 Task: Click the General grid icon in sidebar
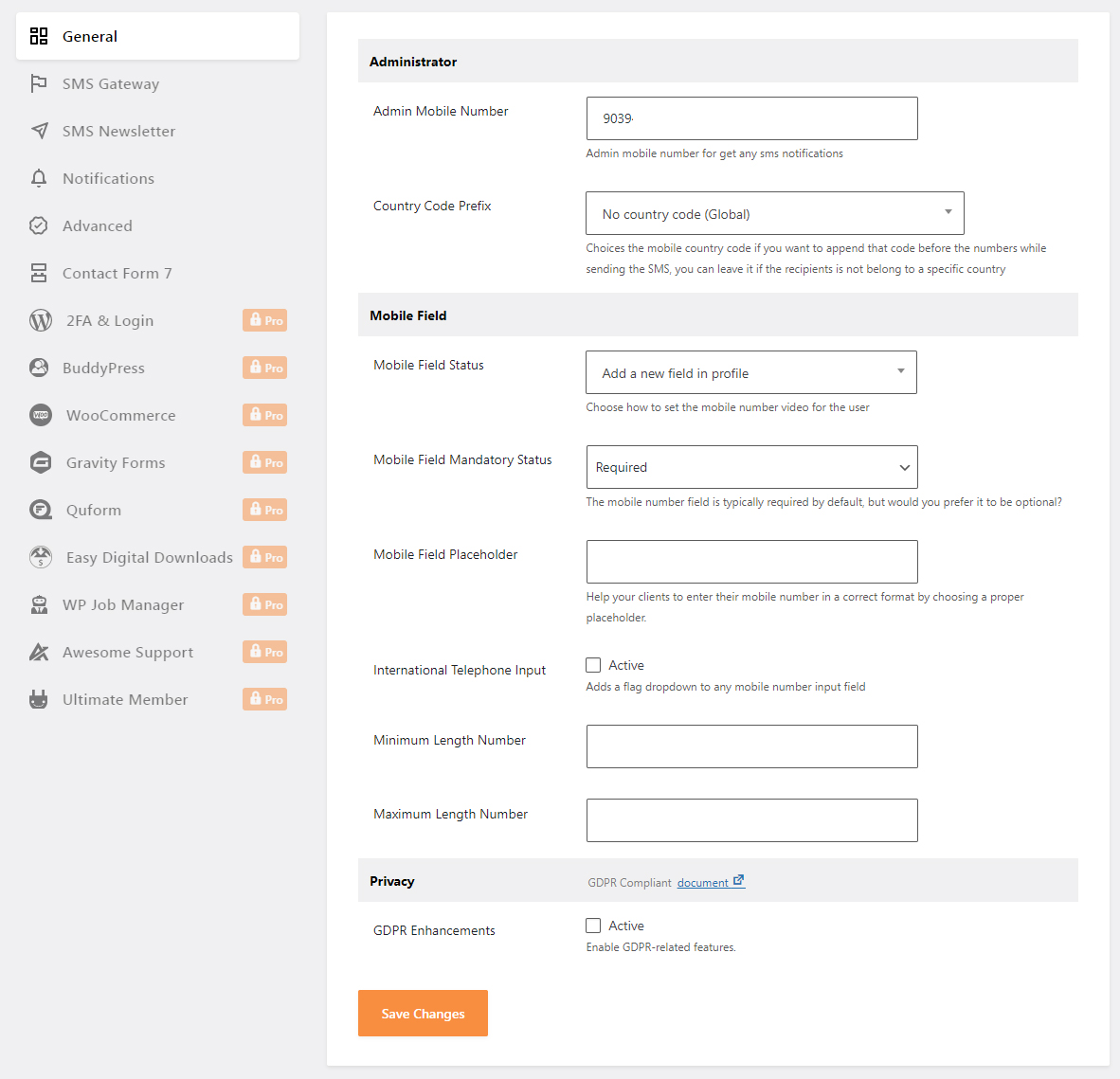(x=39, y=36)
